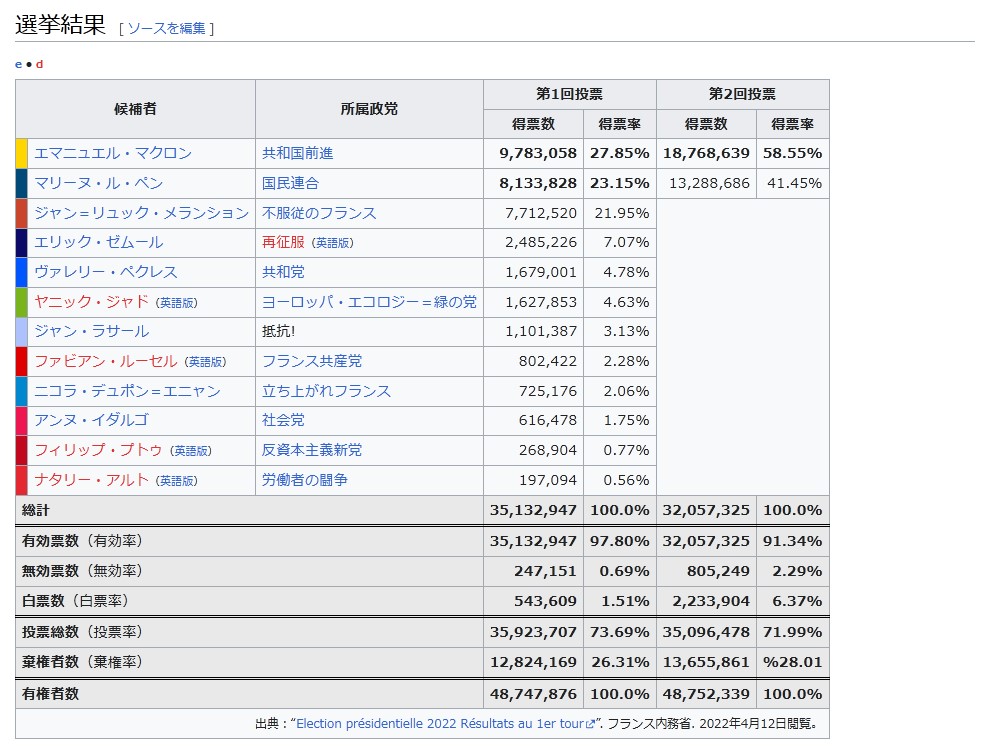Screen dimensions: 989x750
Task: Click the red ナタリー・アルト candidate link
Action: 91,480
